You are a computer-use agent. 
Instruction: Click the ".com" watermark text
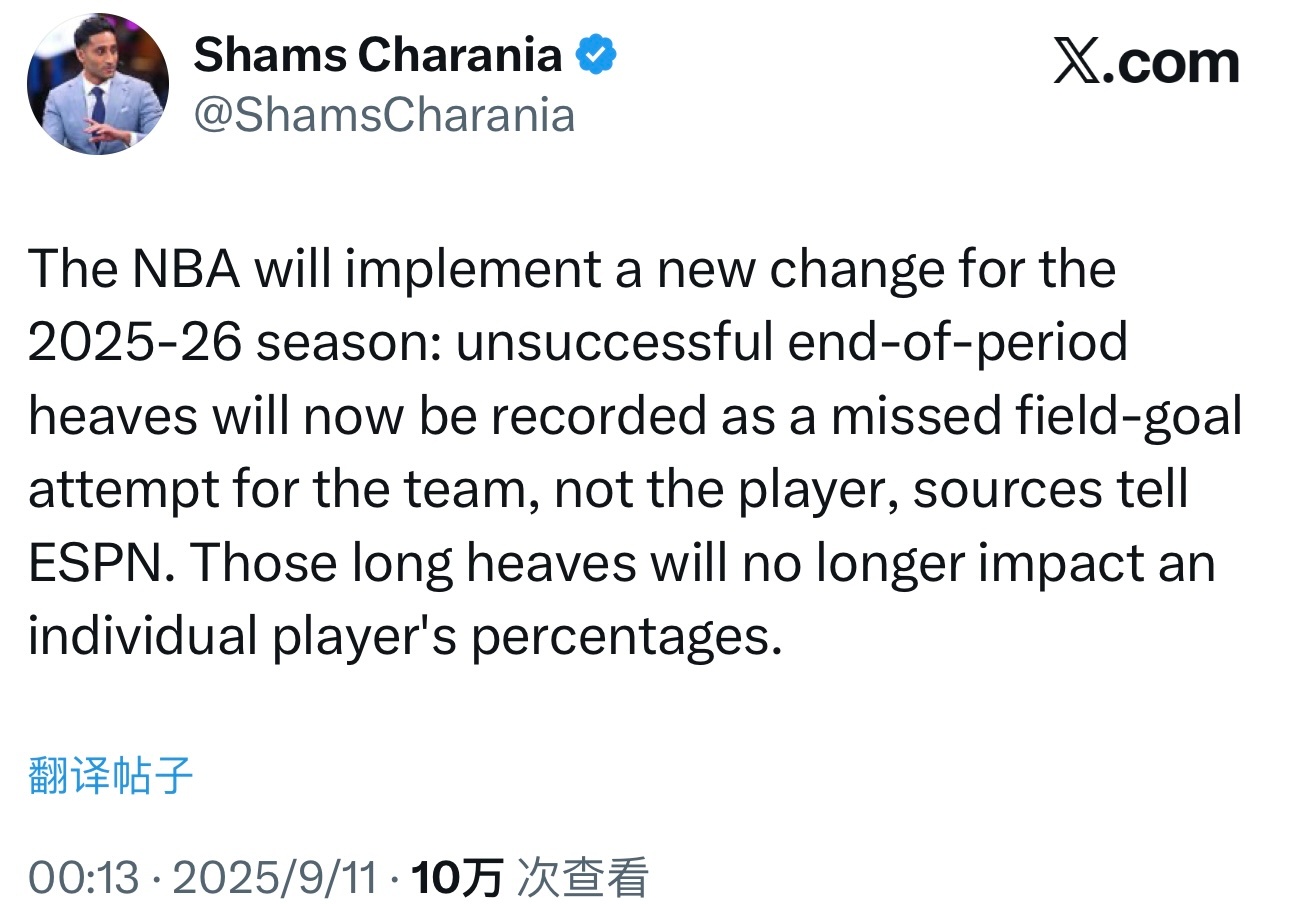(x=1170, y=63)
